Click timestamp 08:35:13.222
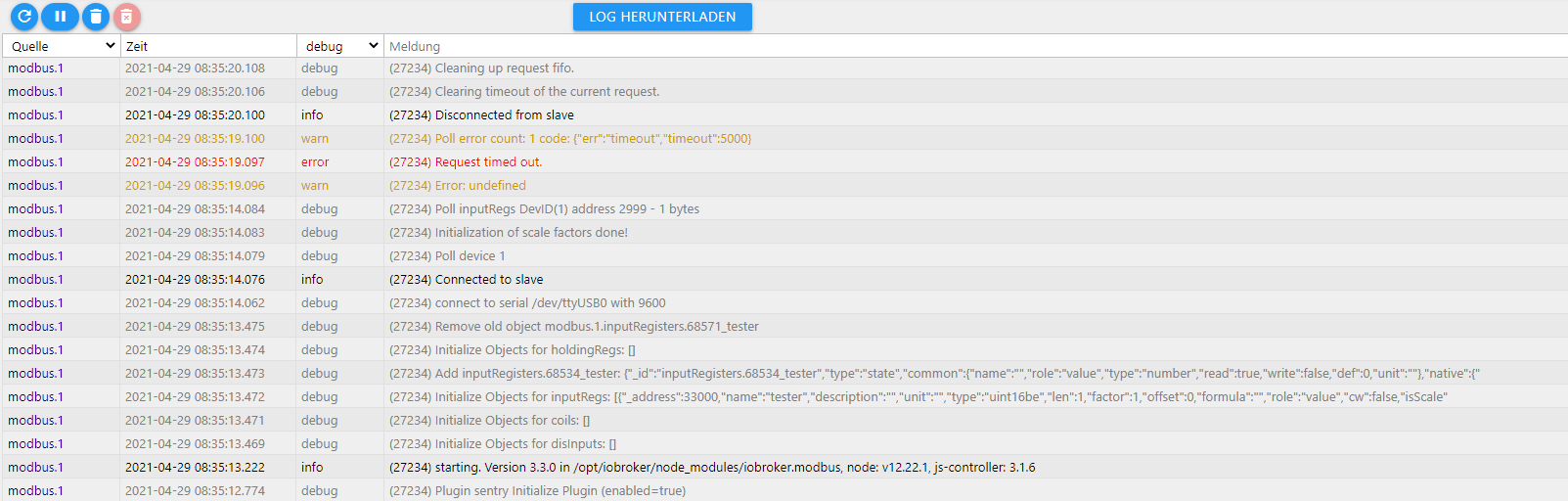1568x501 pixels. (195, 467)
